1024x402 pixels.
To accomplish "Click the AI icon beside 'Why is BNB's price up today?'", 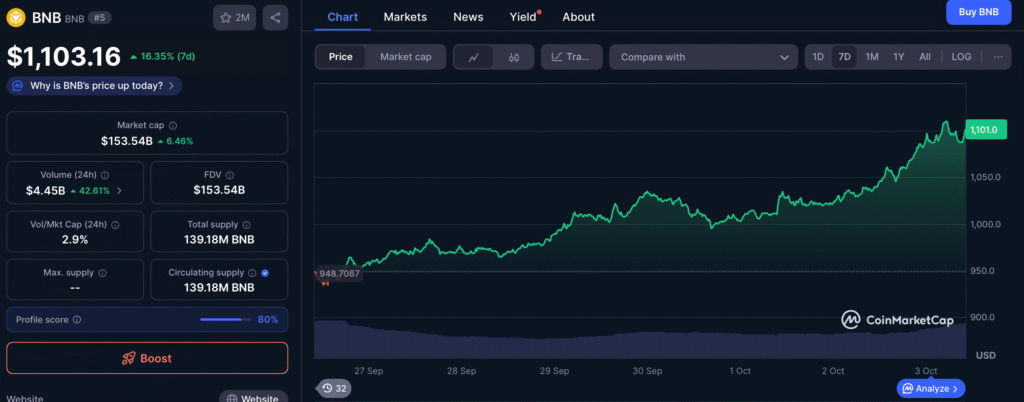I will click(18, 85).
